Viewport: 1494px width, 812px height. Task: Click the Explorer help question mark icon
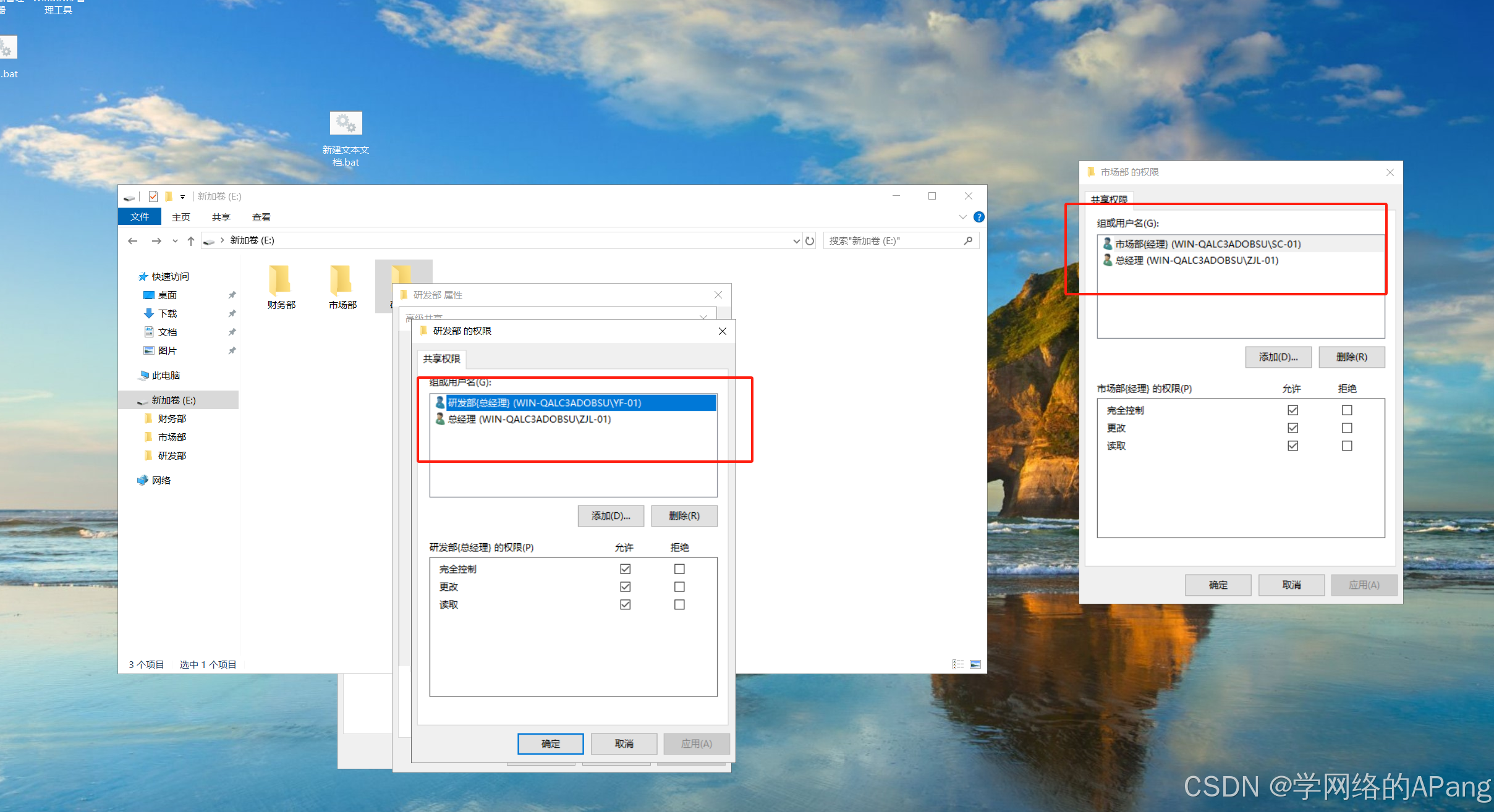tap(978, 217)
